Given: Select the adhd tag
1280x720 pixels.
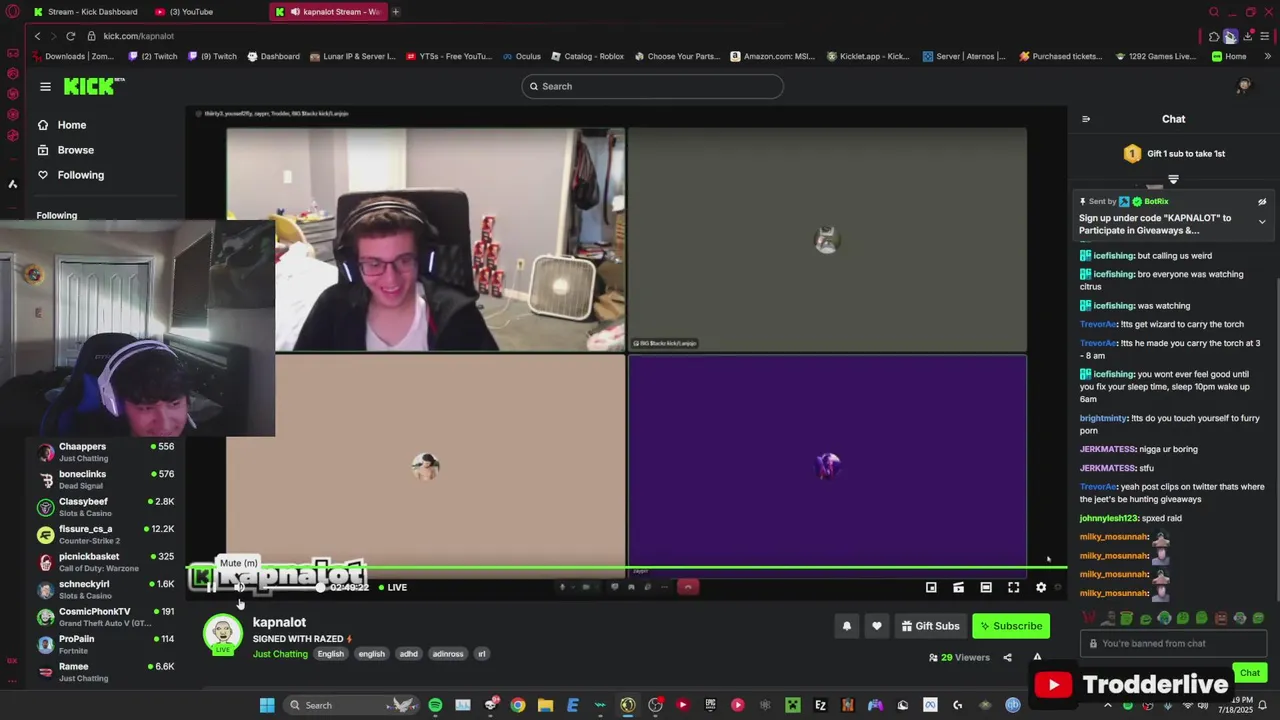Looking at the screenshot, I should pos(409,654).
